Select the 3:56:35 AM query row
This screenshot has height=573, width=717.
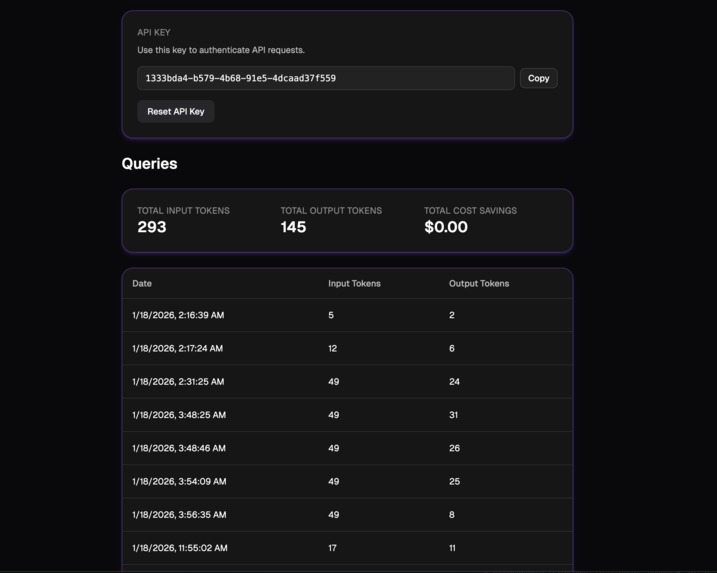coord(348,515)
